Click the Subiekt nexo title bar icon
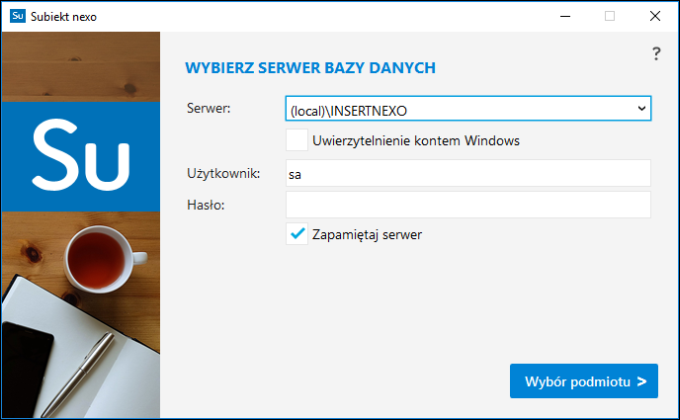The image size is (680, 420). pyautogui.click(x=18, y=16)
